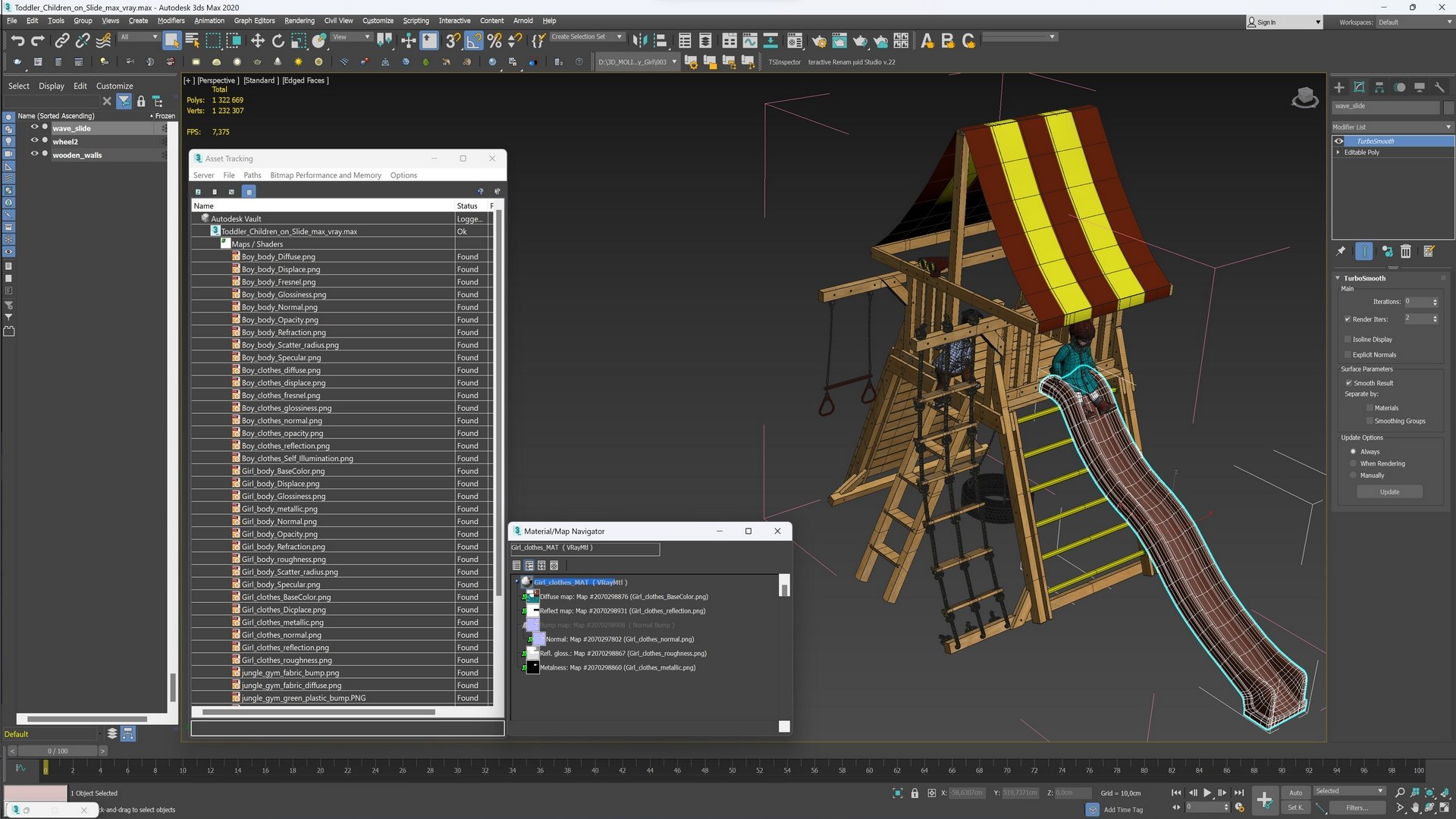The image size is (1456, 819).
Task: Enable Explicit Normals checkbox
Action: coord(1348,354)
